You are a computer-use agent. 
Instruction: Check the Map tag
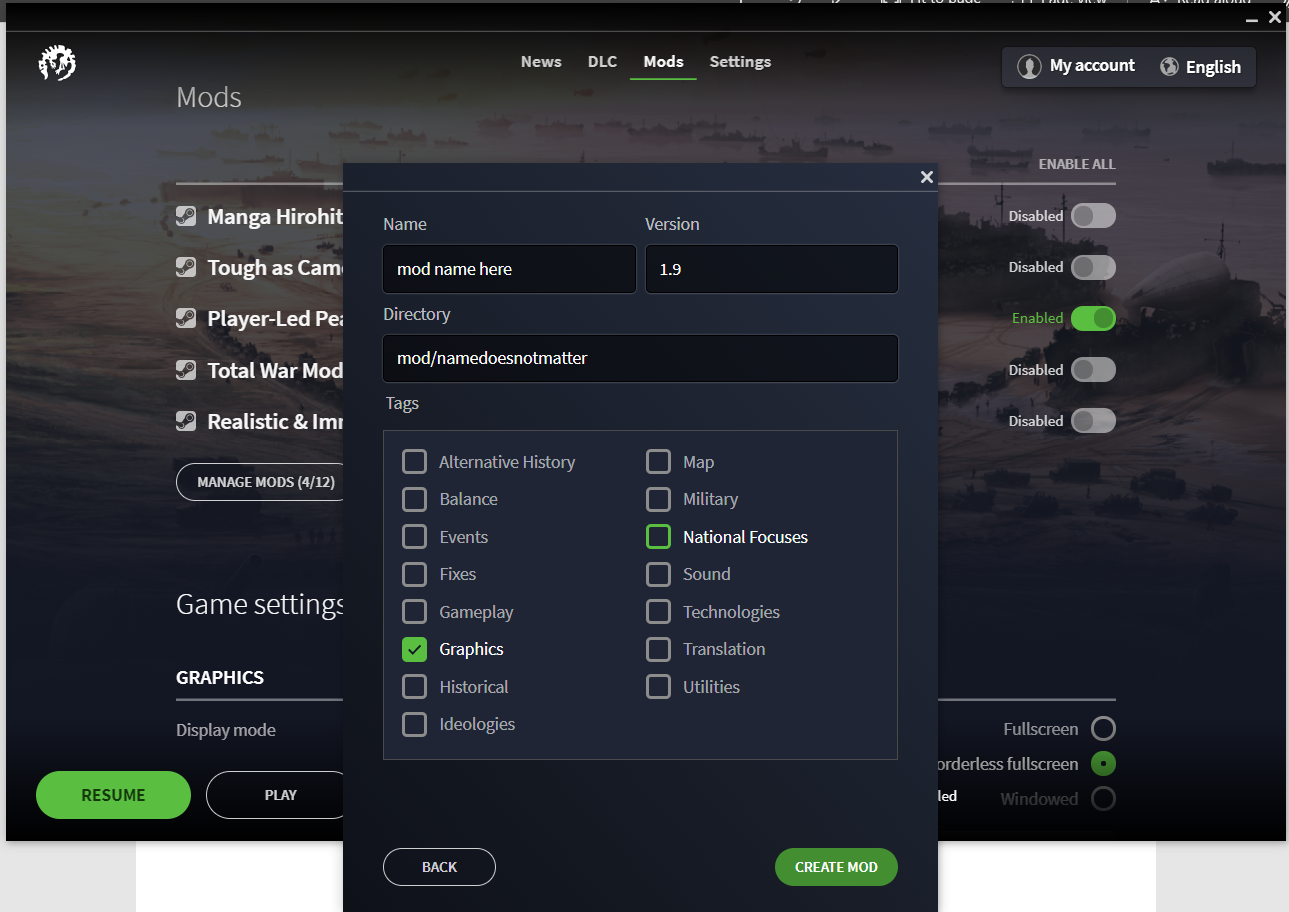click(658, 462)
